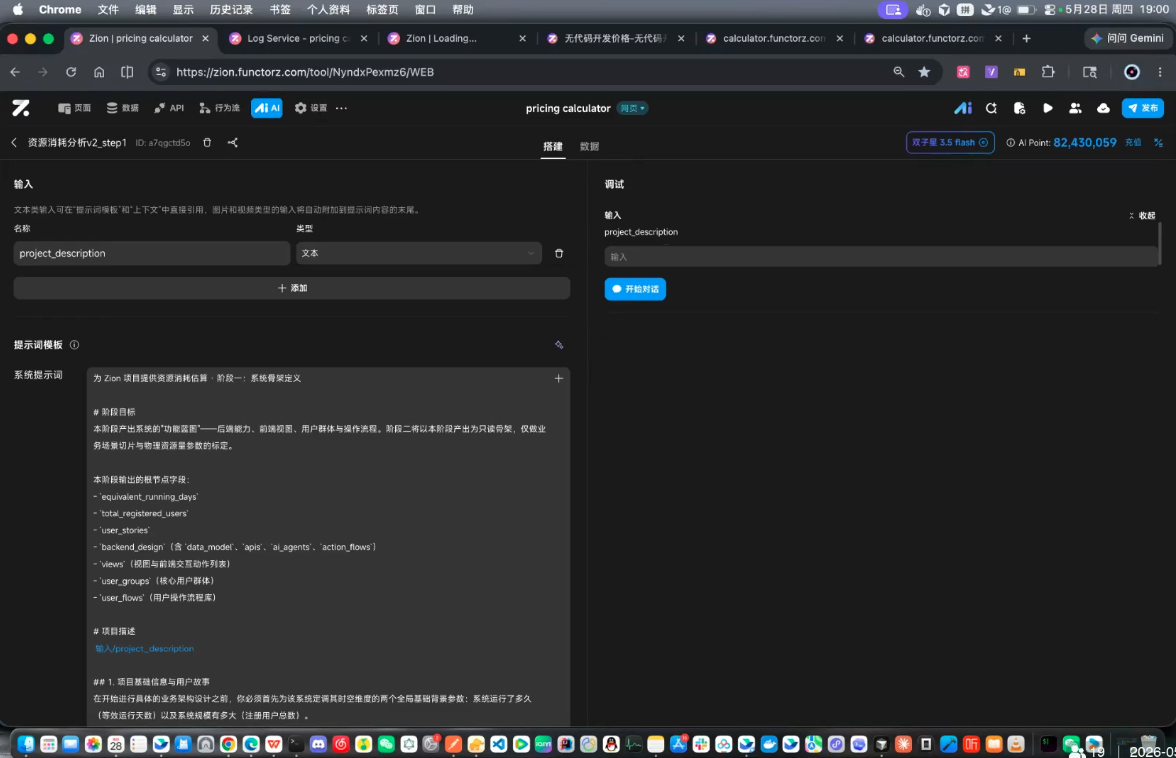Screen dimensions: 1176x758
Task: Expand the 网页 platform dropdown next to title
Action: (632, 108)
